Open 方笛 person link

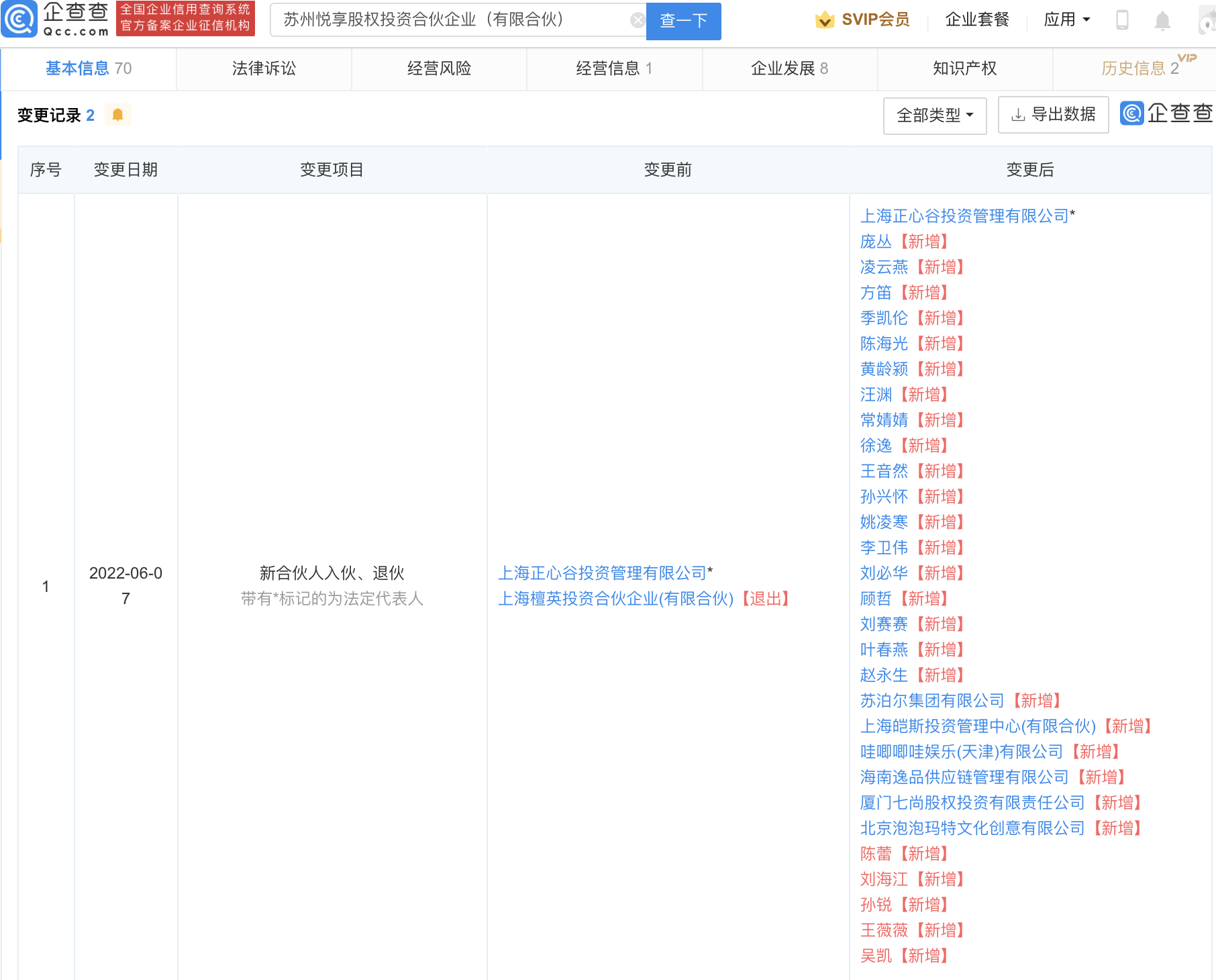point(876,293)
